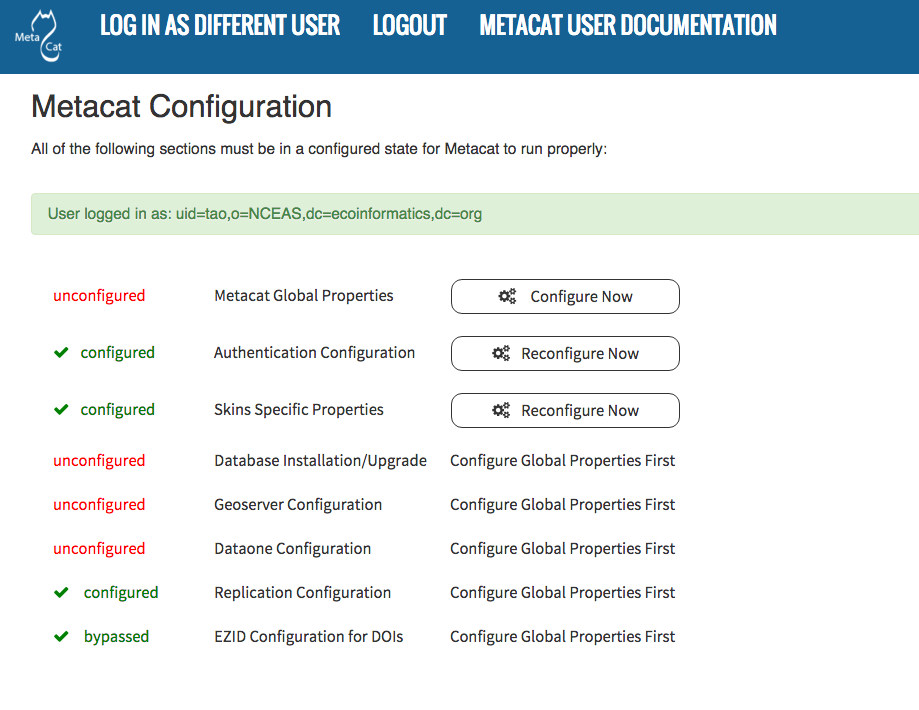Image resolution: width=919 pixels, height=710 pixels.
Task: Click the Metacat Configuration page heading
Action: pyautogui.click(x=181, y=106)
